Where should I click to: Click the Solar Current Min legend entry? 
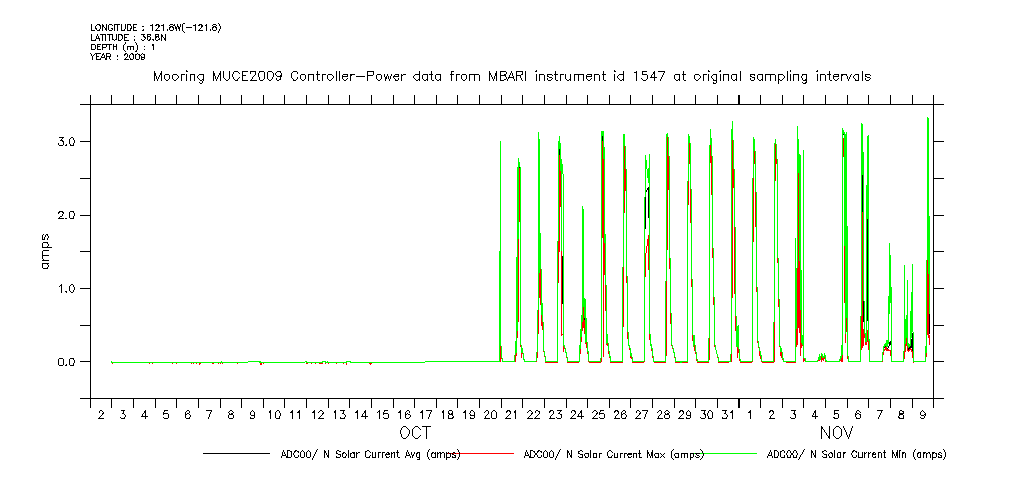[x=856, y=454]
